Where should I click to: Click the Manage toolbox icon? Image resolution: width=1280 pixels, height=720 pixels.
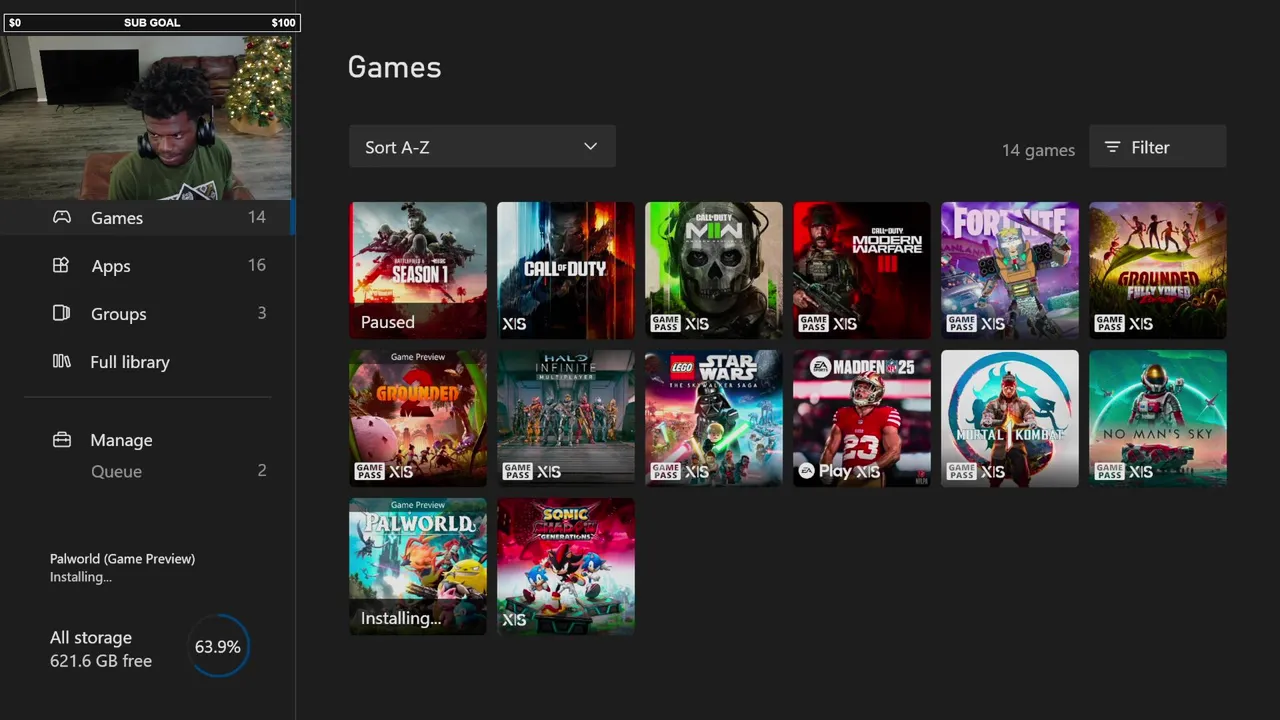click(x=61, y=440)
